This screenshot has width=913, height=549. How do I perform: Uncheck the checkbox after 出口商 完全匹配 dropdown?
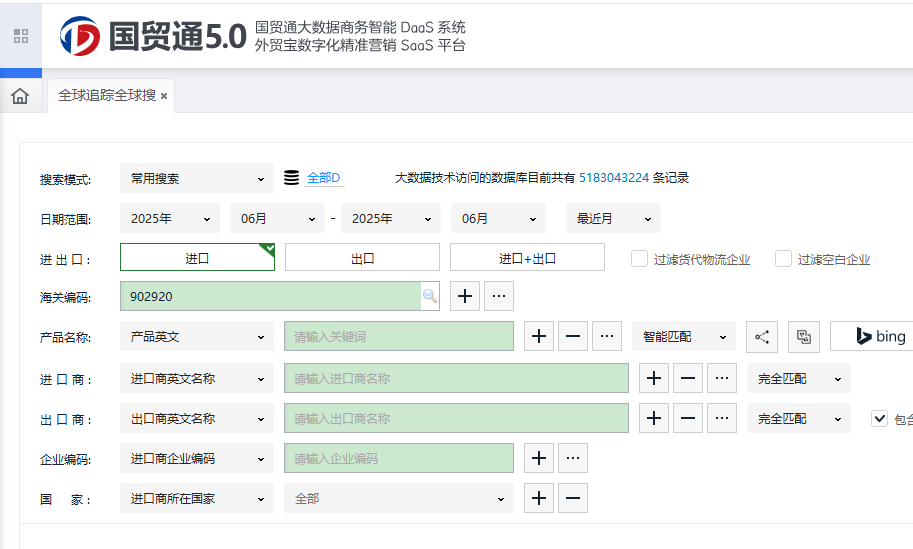pyautogui.click(x=879, y=418)
